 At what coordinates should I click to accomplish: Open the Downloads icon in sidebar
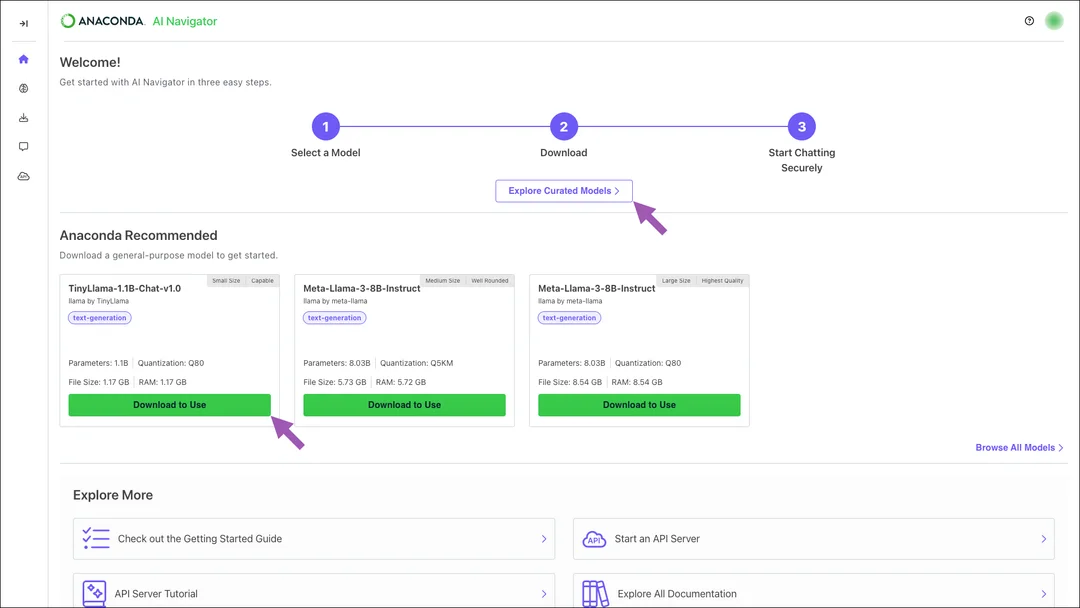[23, 118]
